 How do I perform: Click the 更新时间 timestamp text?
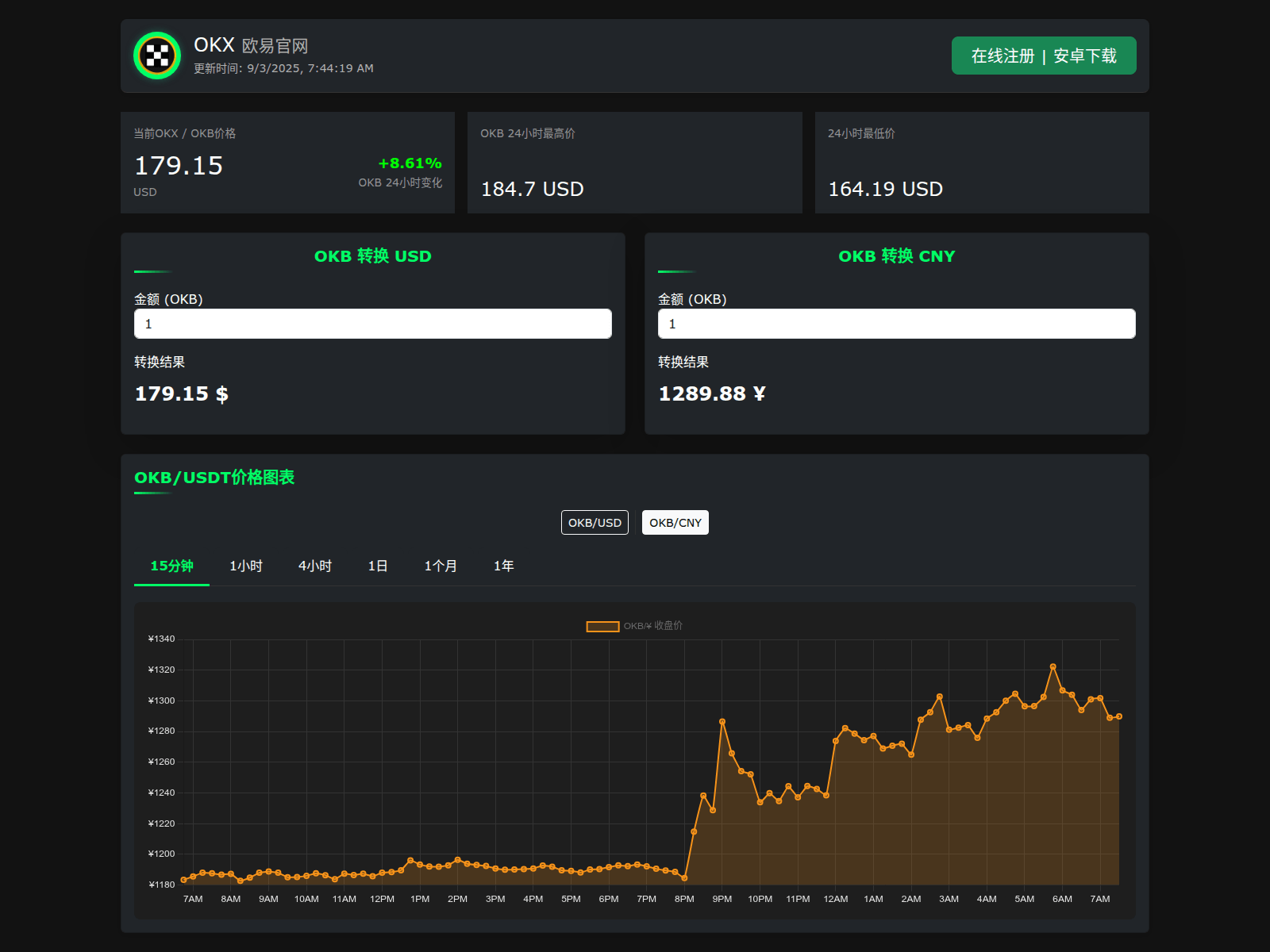283,68
